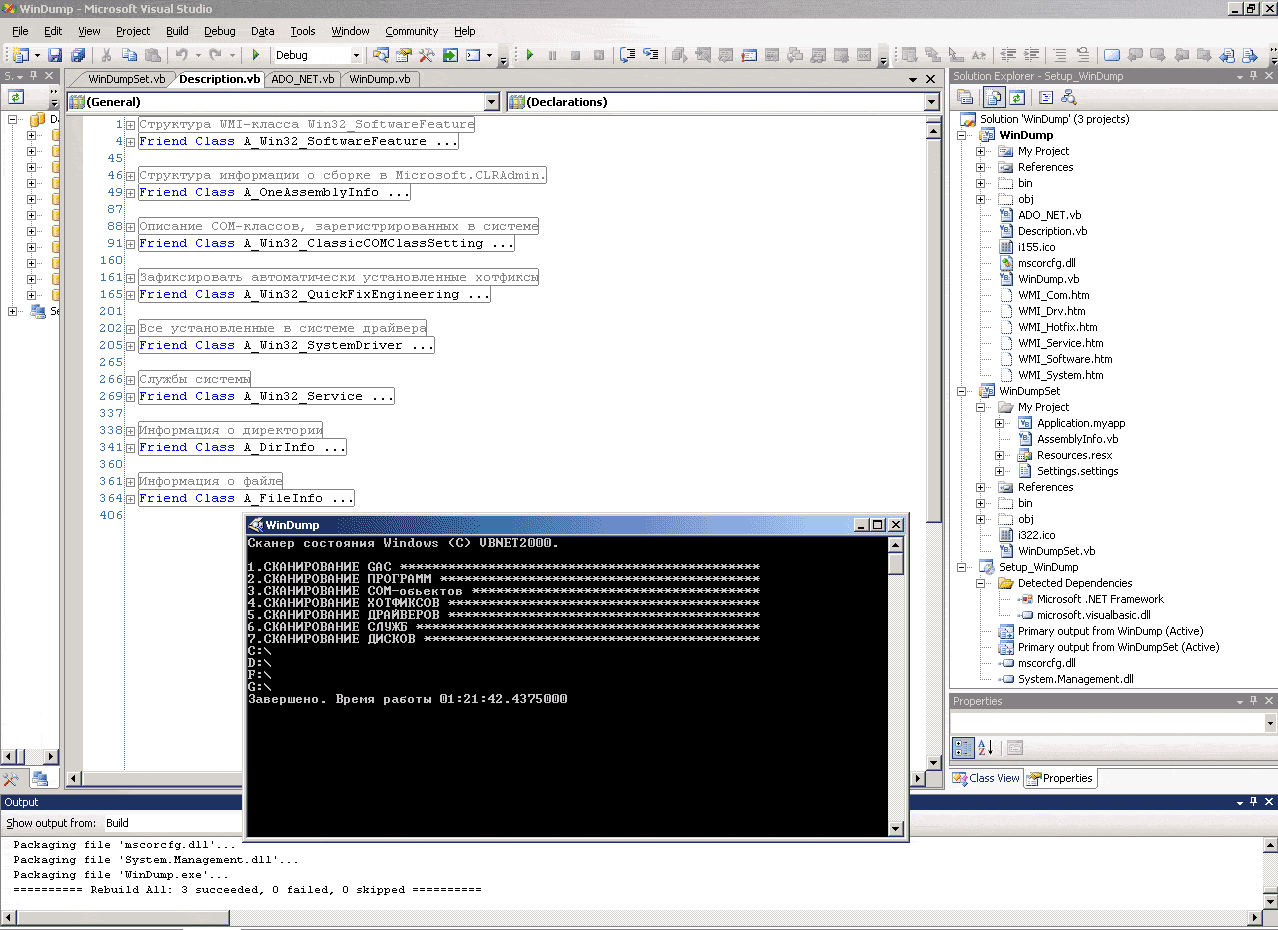Viewport: 1278px width, 930px height.
Task: Switch to WinDump.vb editor tab
Action: click(x=380, y=79)
